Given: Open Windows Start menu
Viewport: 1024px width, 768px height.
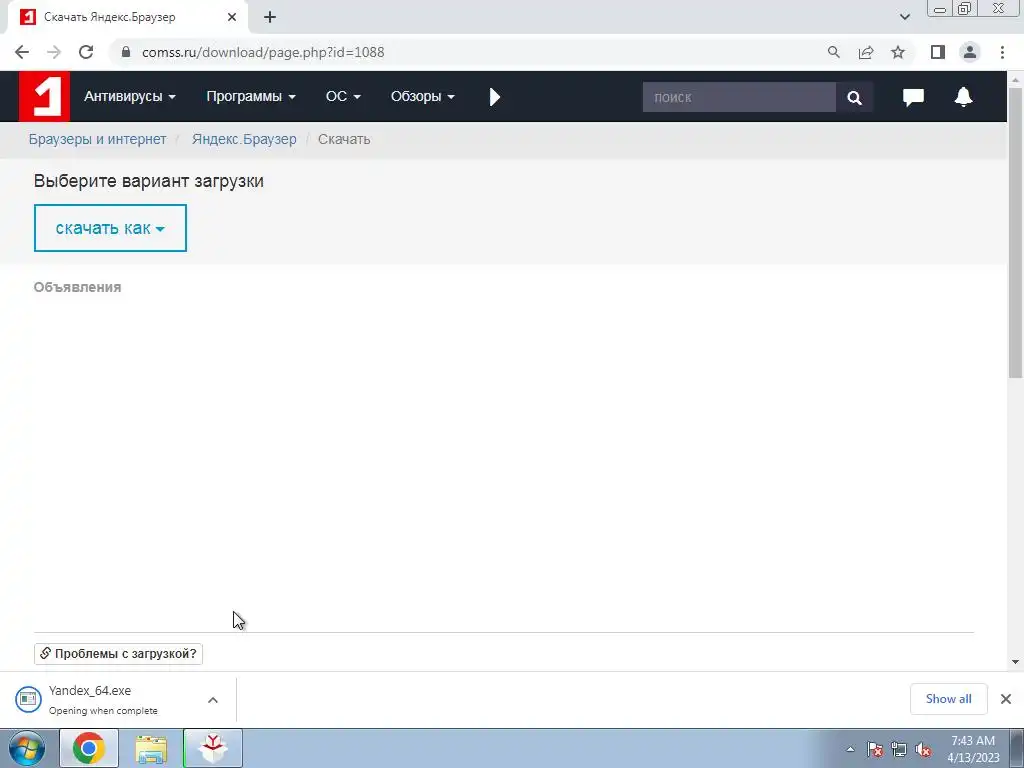Looking at the screenshot, I should point(27,748).
